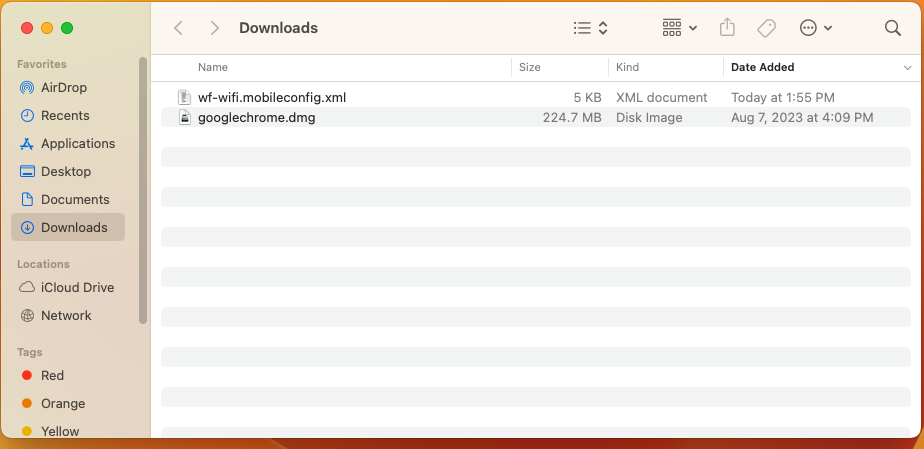
Task: Minimize the Finder window with yellow button
Action: coord(47,28)
